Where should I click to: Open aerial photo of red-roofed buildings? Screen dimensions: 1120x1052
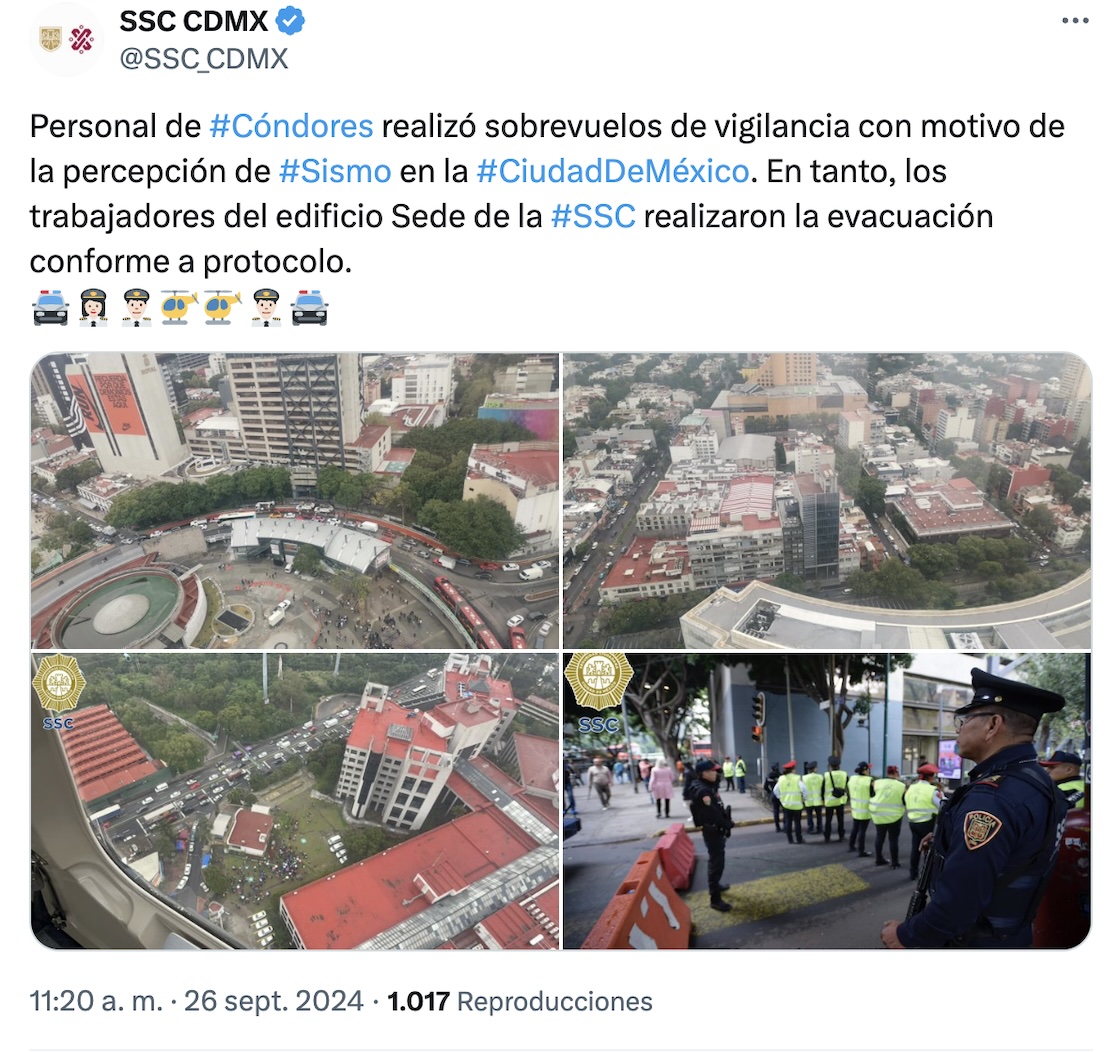(295, 801)
